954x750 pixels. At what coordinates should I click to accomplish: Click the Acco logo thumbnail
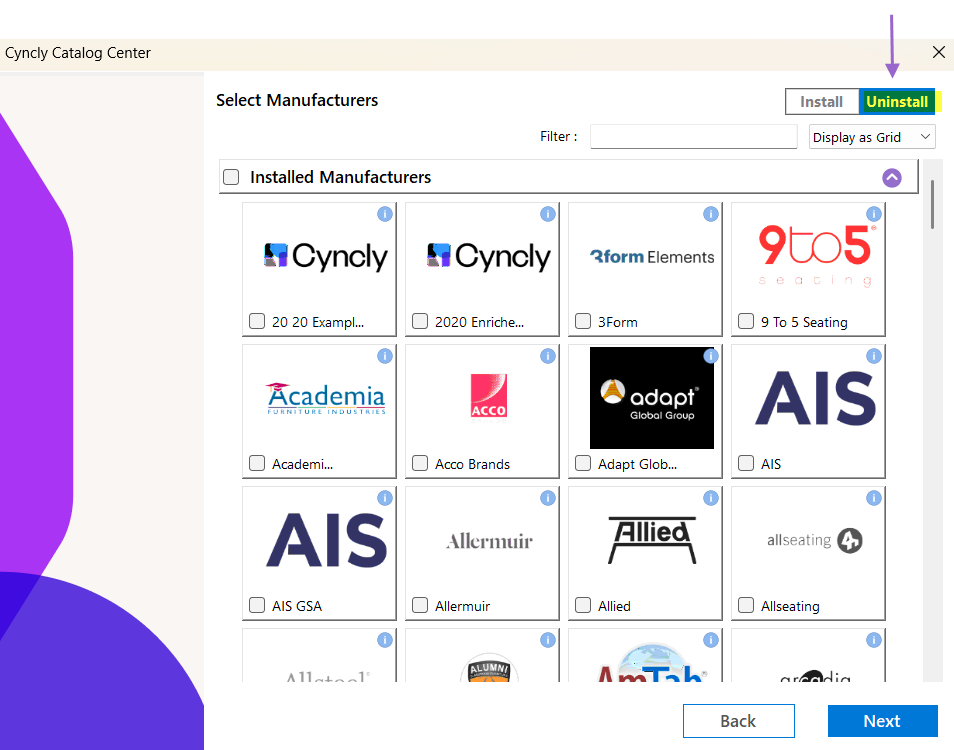pos(489,397)
